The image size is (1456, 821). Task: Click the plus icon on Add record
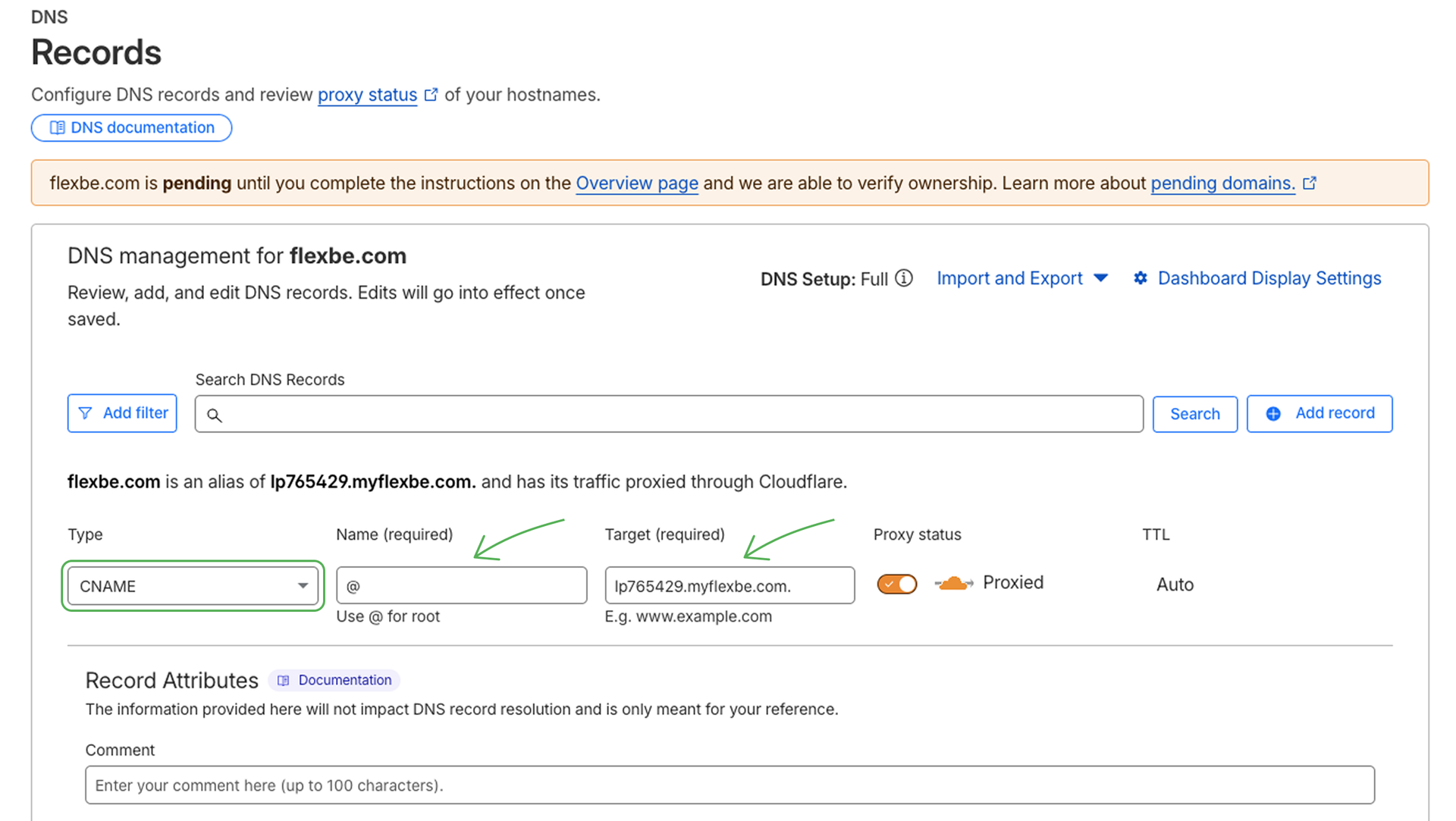1273,413
